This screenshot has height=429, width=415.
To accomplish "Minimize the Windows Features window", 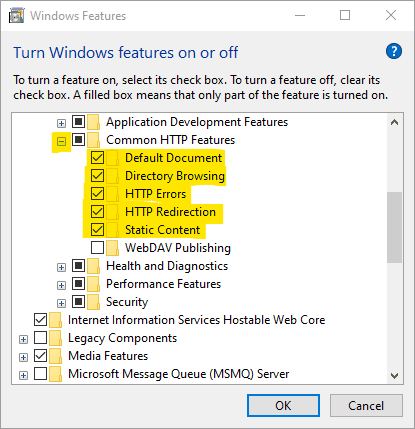I will (x=300, y=15).
